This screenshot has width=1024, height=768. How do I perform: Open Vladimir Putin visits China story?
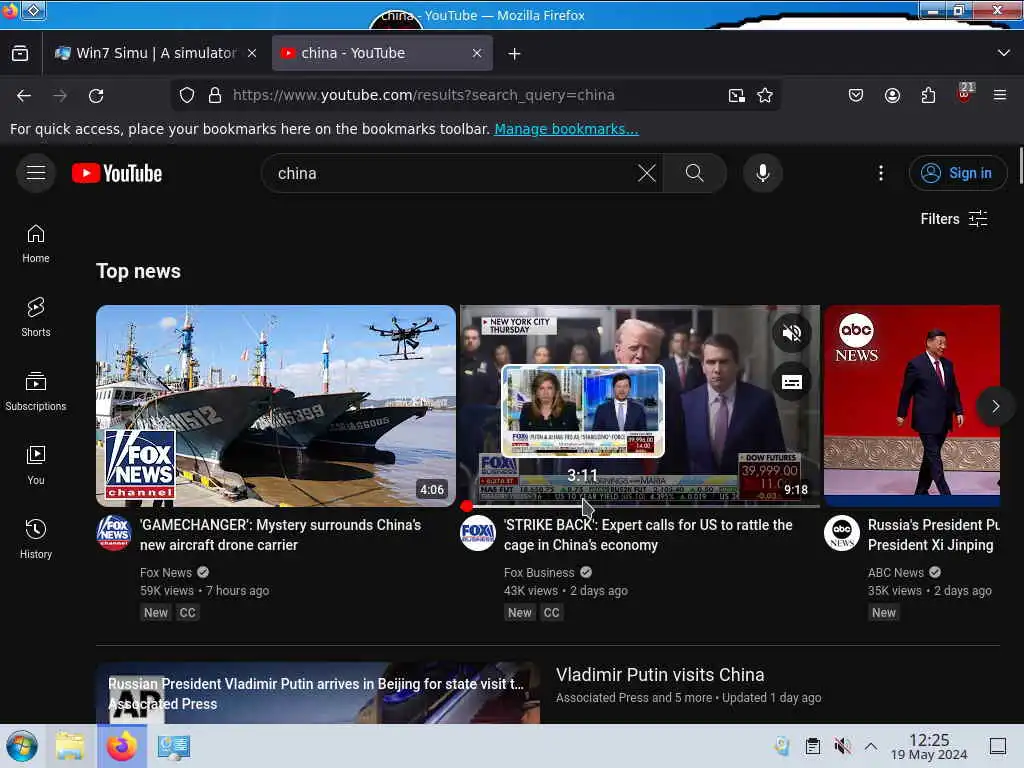[660, 675]
